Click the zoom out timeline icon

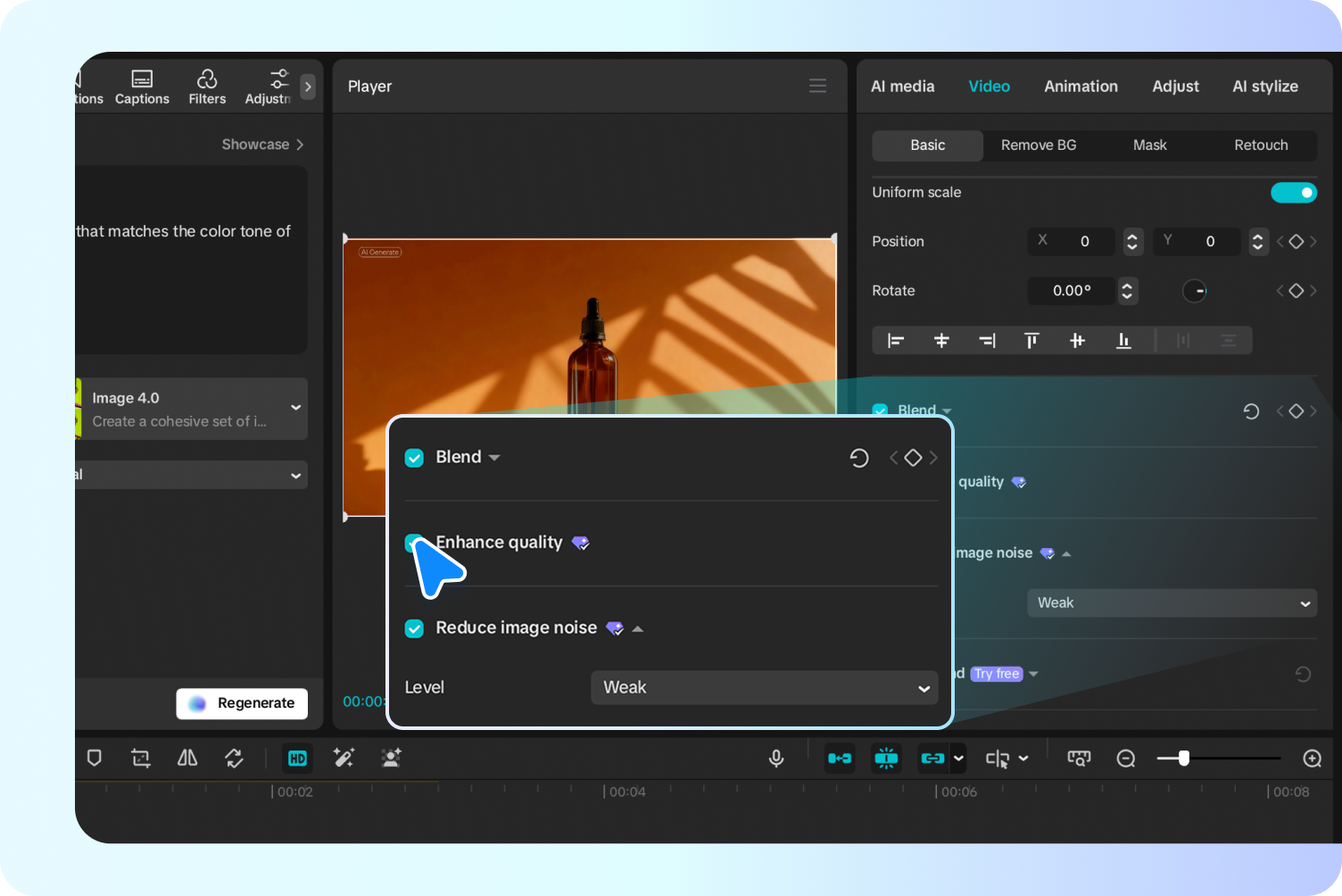coord(1126,759)
